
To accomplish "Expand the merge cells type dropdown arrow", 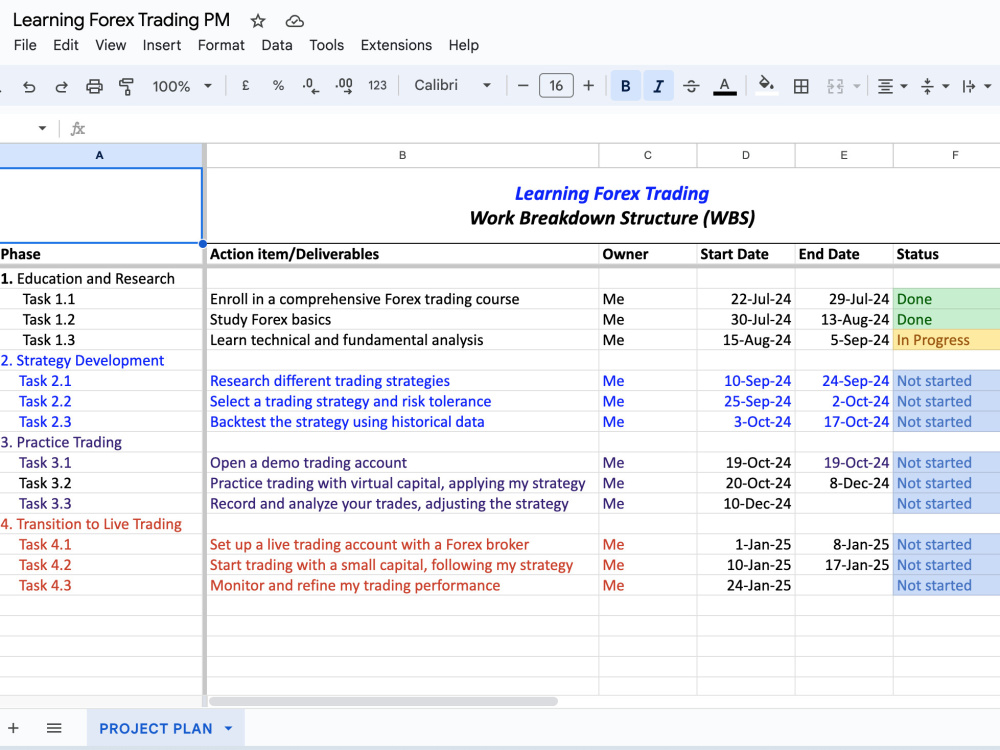I will [x=857, y=86].
